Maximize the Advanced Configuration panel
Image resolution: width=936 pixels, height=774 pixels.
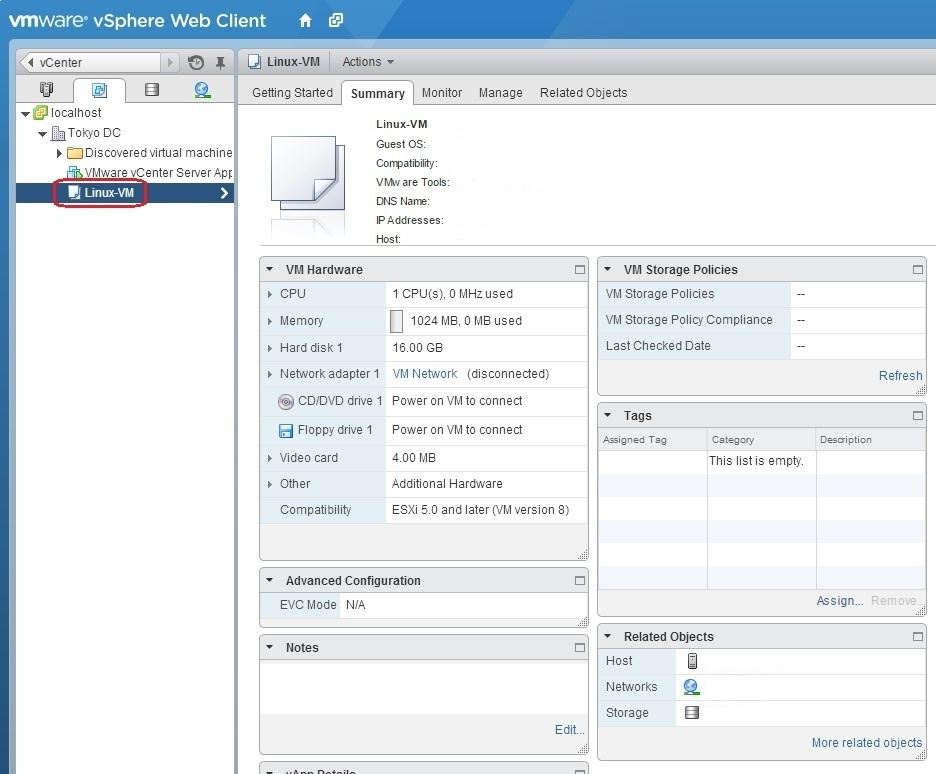[580, 581]
